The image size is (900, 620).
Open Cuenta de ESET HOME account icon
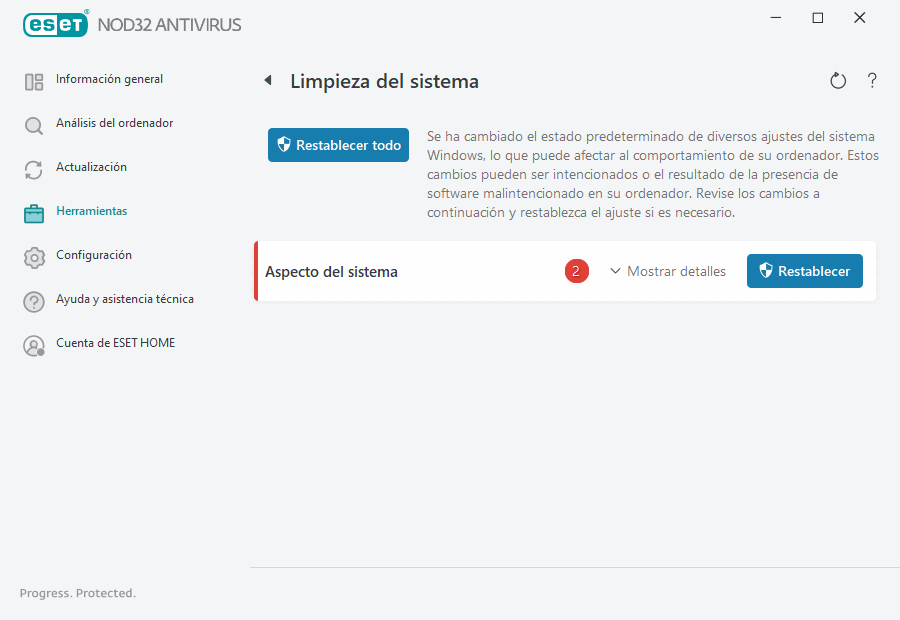(x=34, y=343)
